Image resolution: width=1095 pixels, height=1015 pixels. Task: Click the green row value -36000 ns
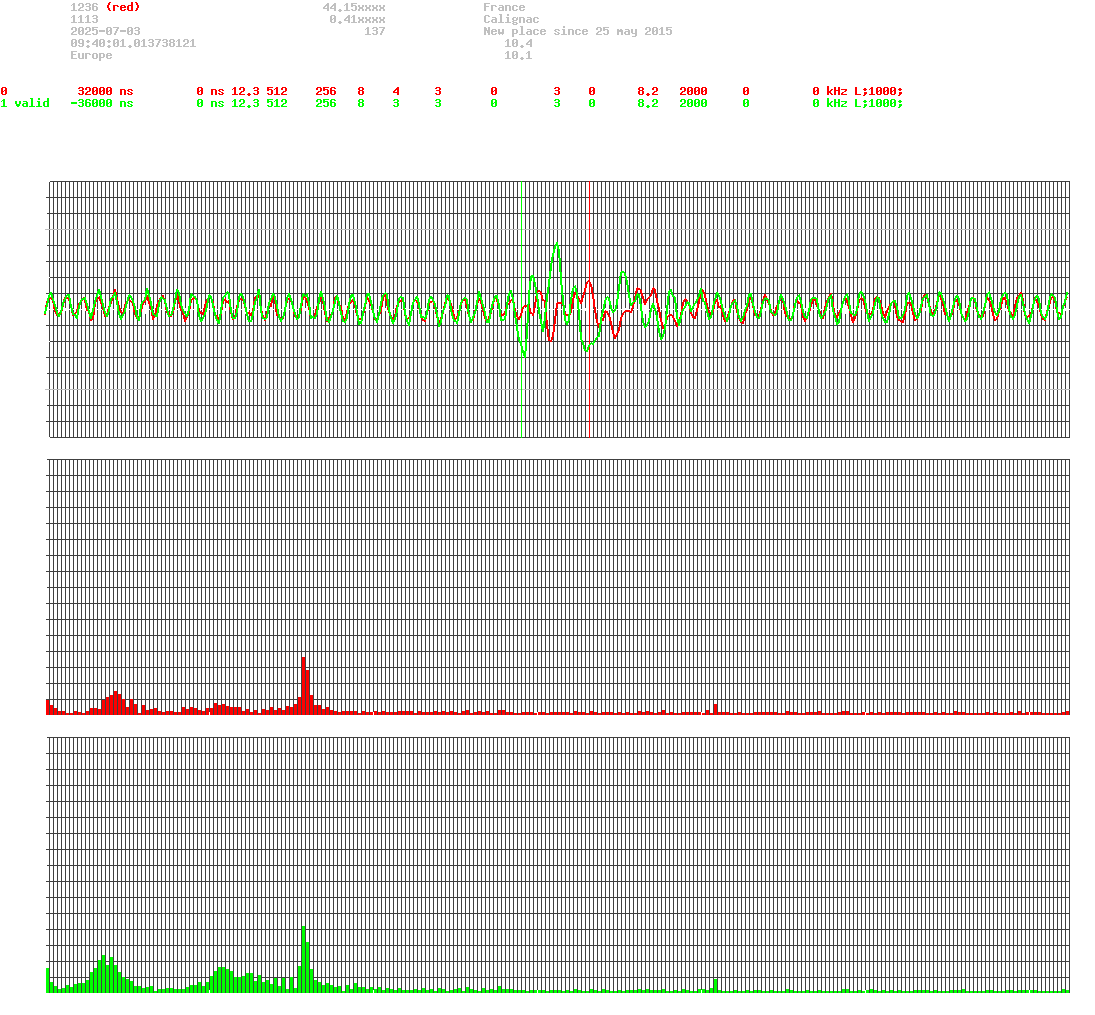pos(102,103)
